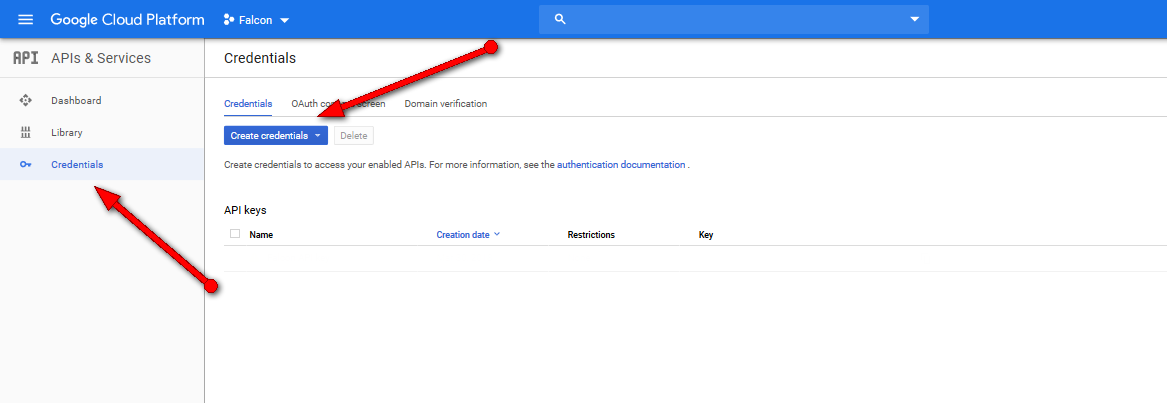Open Library in sidebar
Screen dimensions: 1167x403
coord(67,133)
